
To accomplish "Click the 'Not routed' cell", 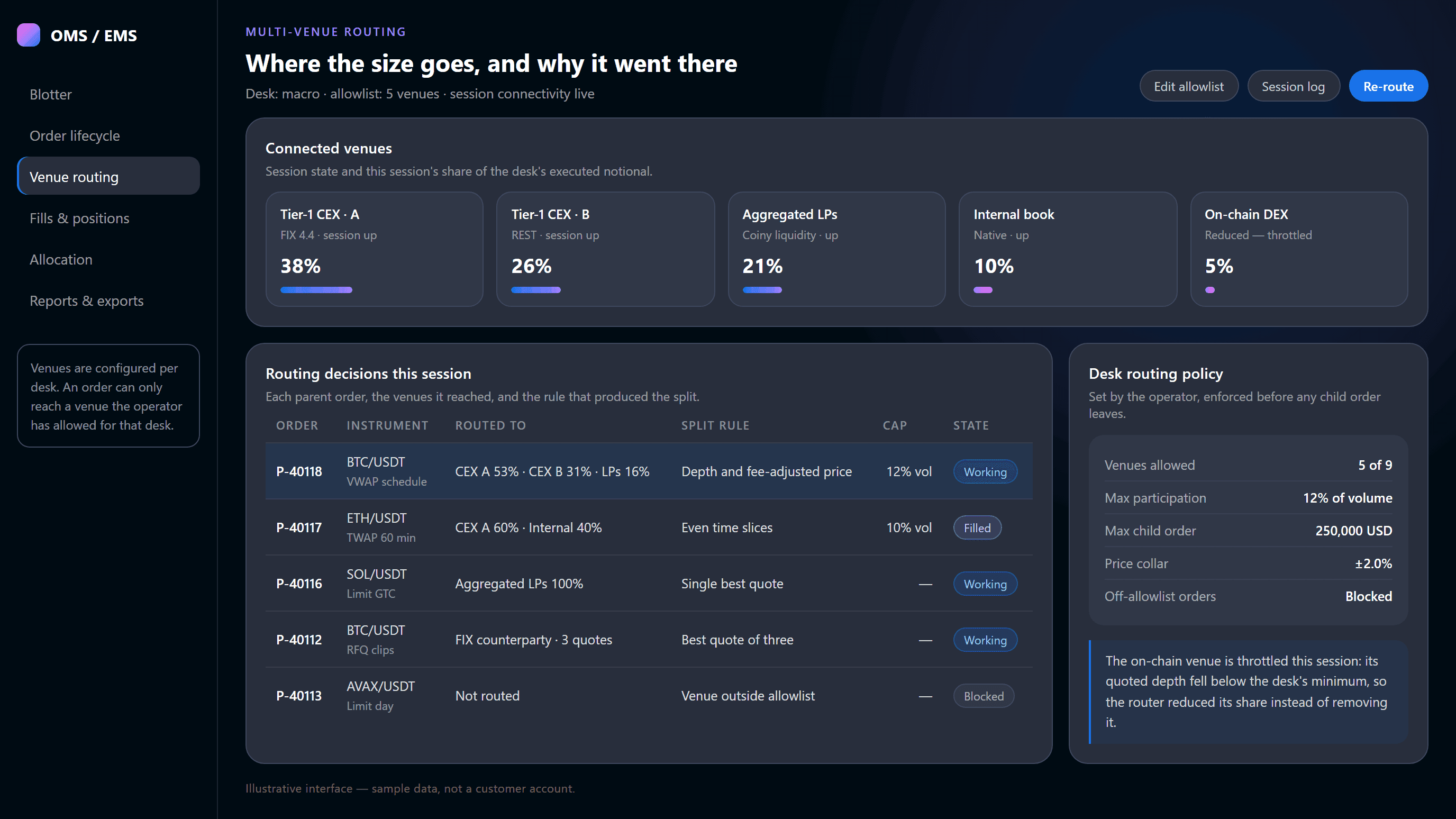I will pos(487,695).
